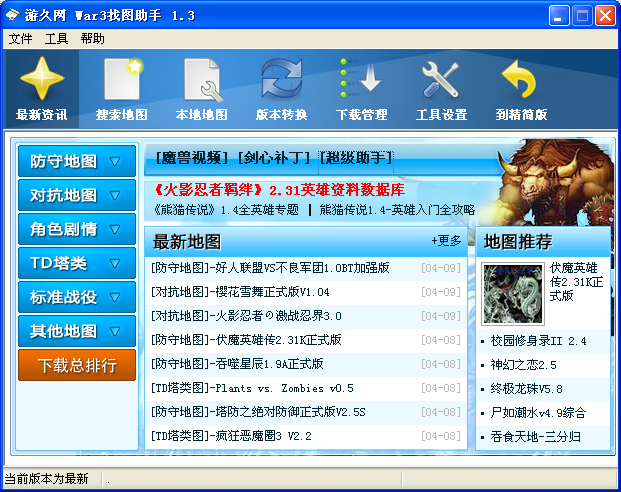Image resolution: width=621 pixels, height=492 pixels.
Task: Open 伏魔英雄传2.31K正式版 recommended title
Action: pos(576,282)
